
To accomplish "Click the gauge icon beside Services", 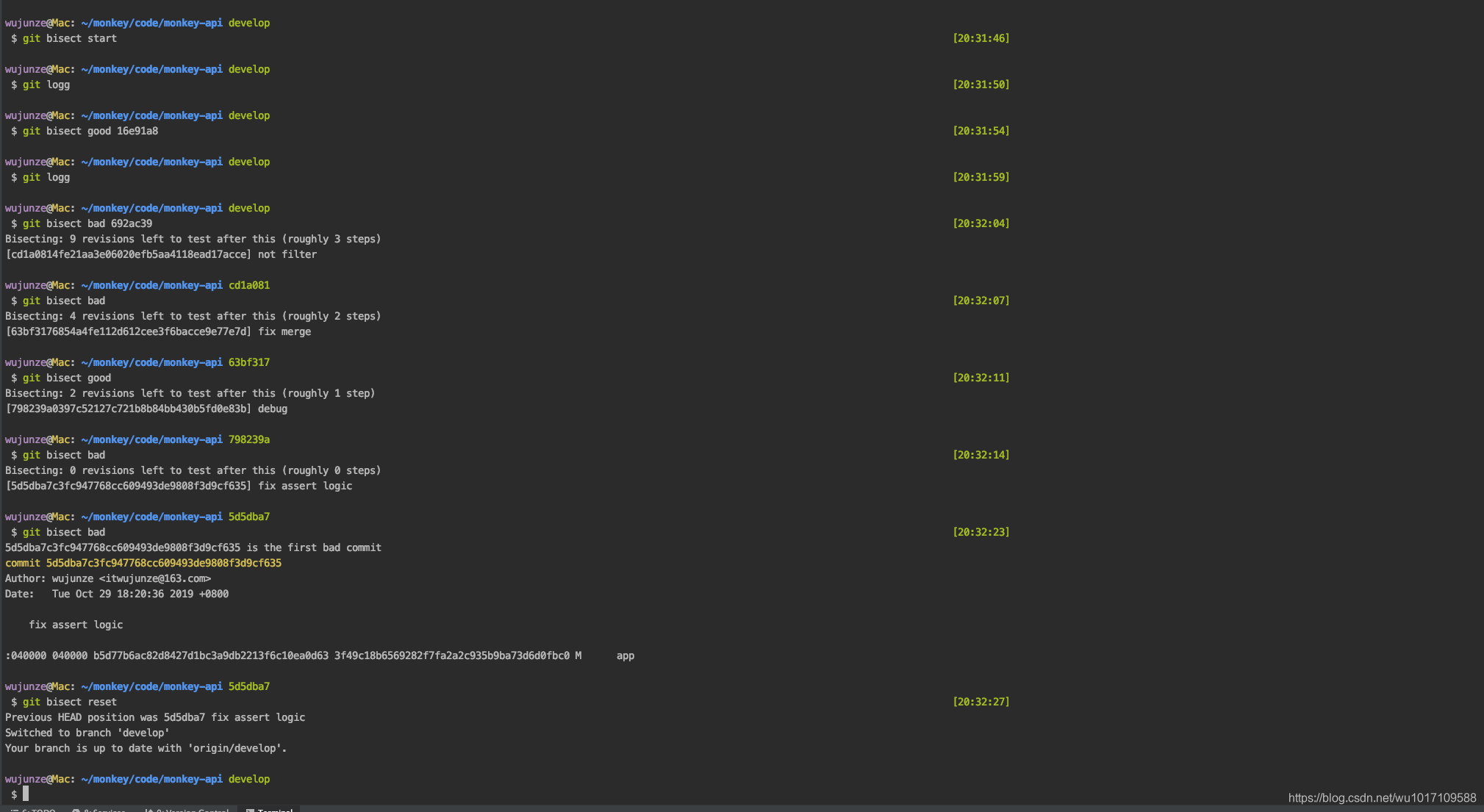I will pyautogui.click(x=76, y=809).
